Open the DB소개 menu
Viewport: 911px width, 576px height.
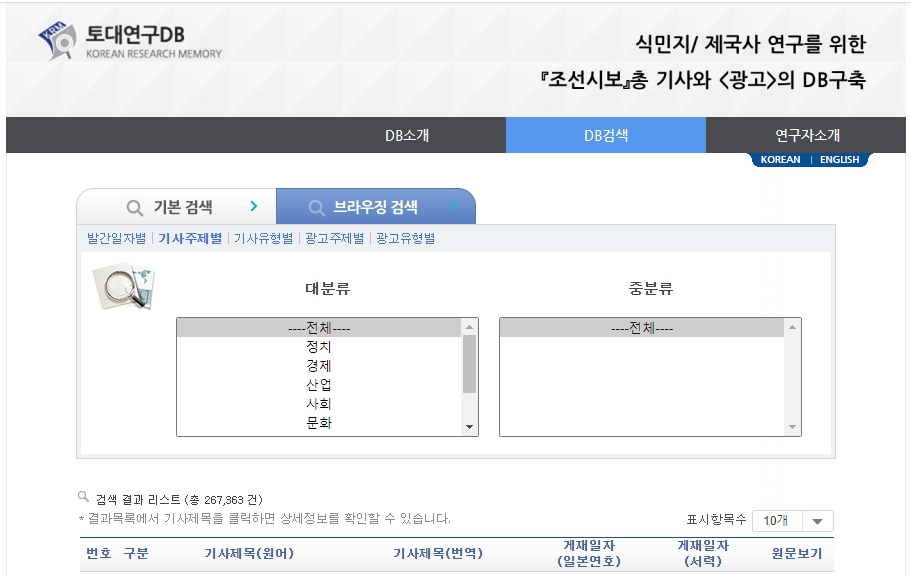[x=407, y=135]
